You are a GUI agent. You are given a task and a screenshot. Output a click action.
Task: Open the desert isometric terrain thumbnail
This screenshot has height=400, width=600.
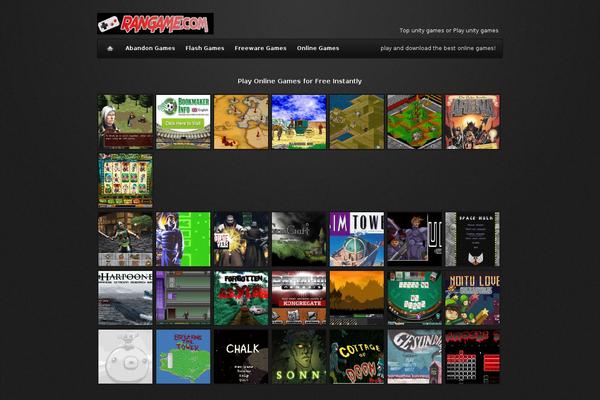coord(357,122)
